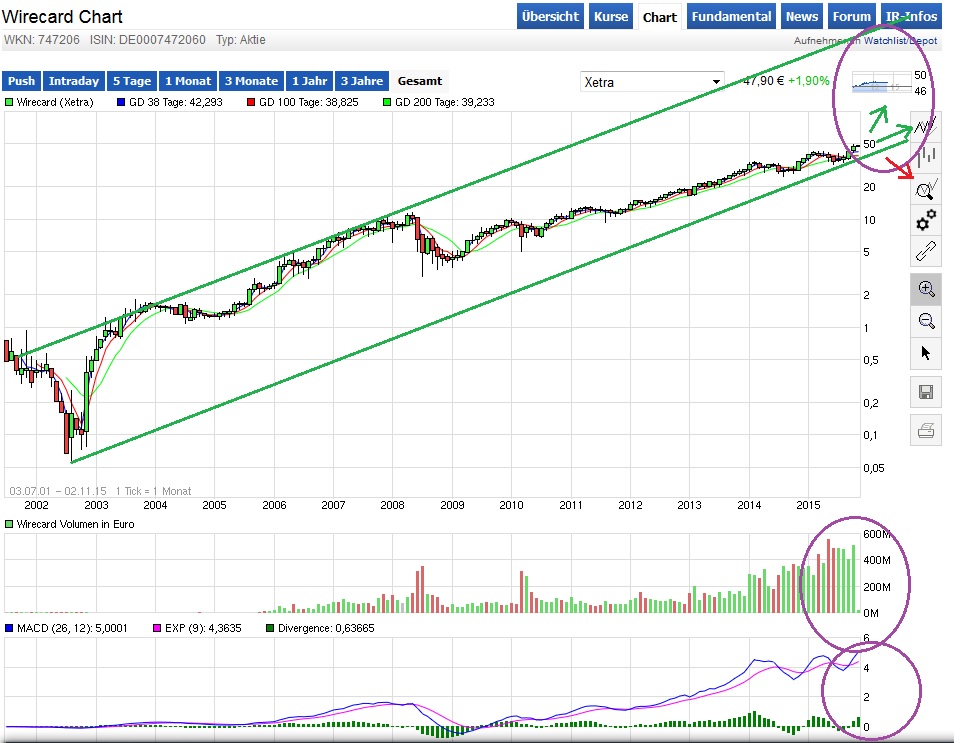Open the News tab
This screenshot has width=960, height=743.
(801, 17)
